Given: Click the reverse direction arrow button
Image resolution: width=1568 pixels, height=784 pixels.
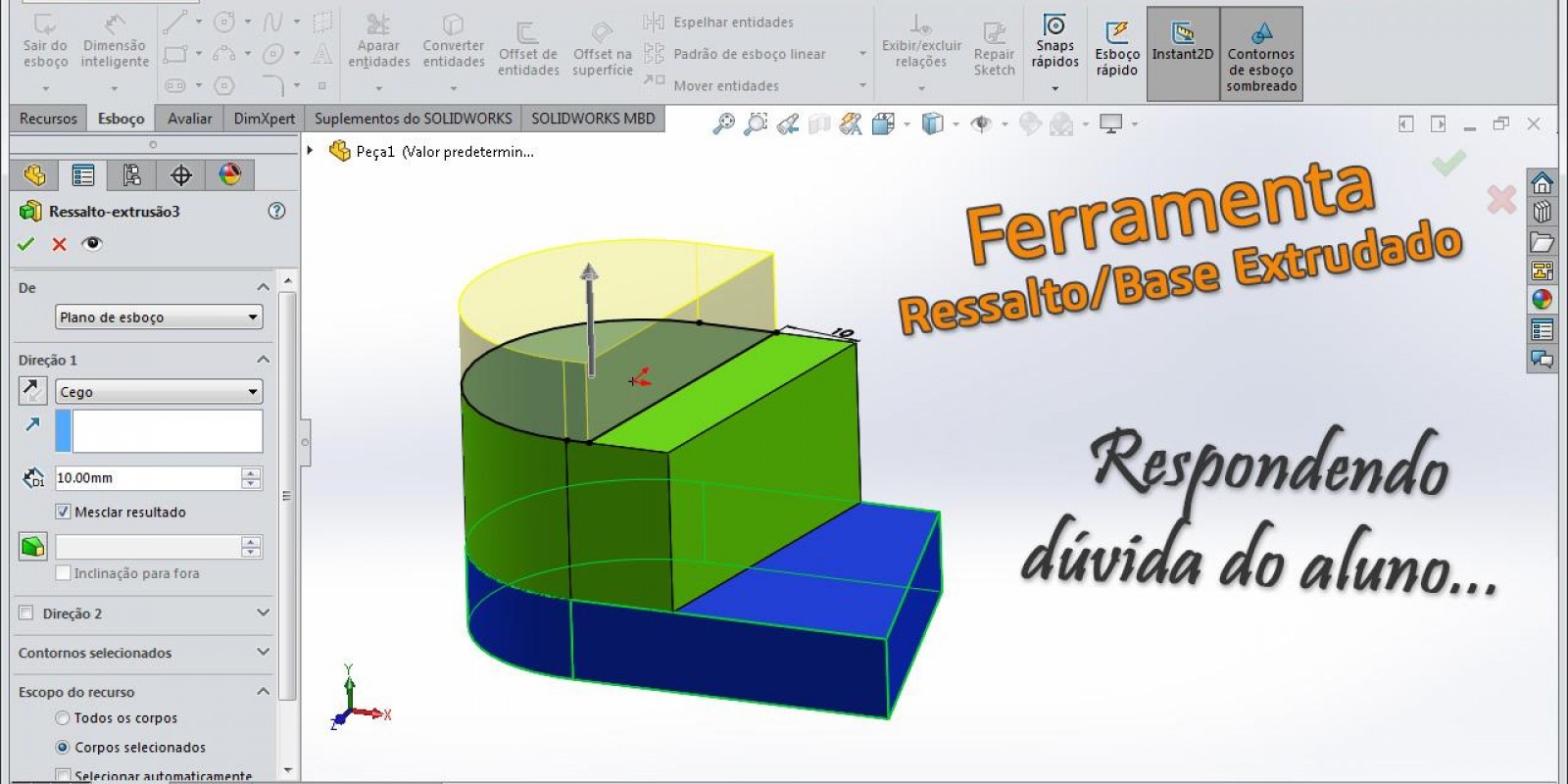Looking at the screenshot, I should 32,391.
